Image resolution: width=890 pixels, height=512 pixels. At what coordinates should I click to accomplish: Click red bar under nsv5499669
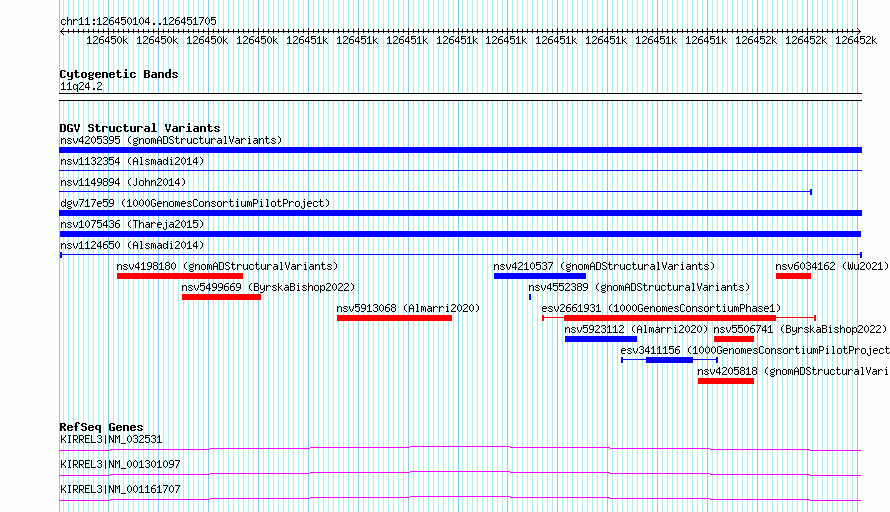point(221,297)
